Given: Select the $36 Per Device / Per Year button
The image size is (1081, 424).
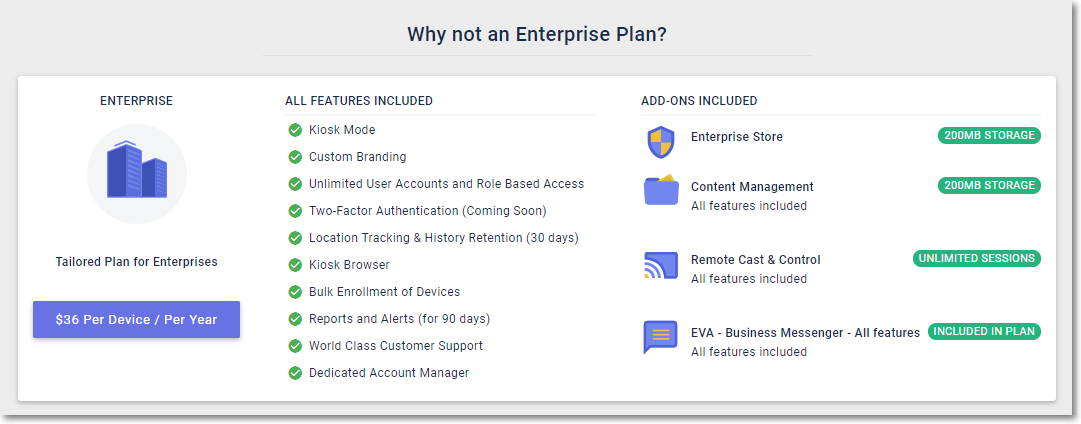Looking at the screenshot, I should 137,319.
